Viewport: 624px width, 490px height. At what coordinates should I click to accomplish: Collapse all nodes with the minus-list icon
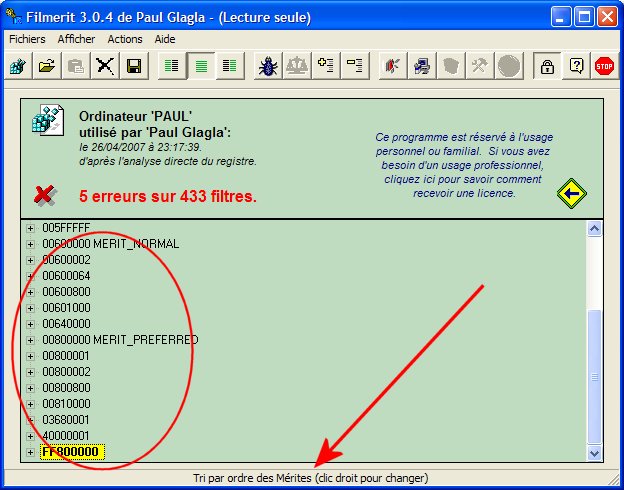355,66
